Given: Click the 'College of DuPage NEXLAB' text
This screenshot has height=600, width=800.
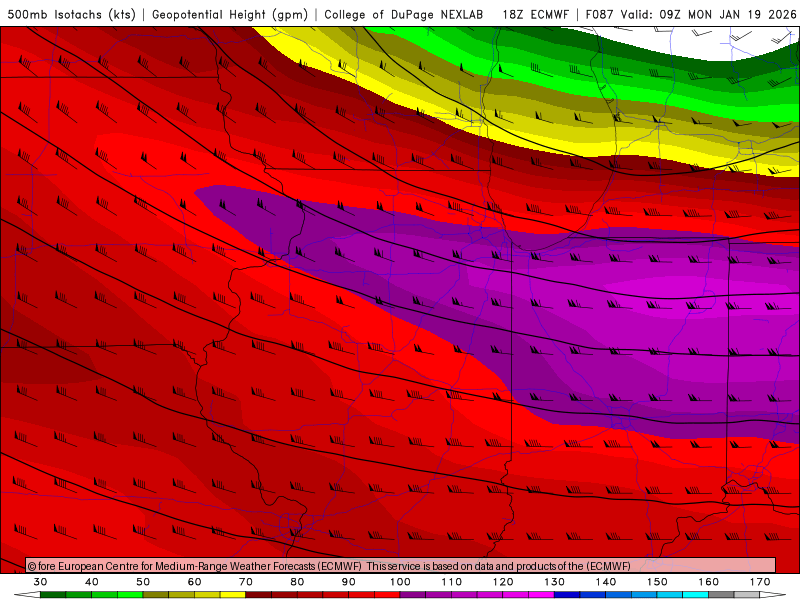Looking at the screenshot, I should (x=404, y=15).
